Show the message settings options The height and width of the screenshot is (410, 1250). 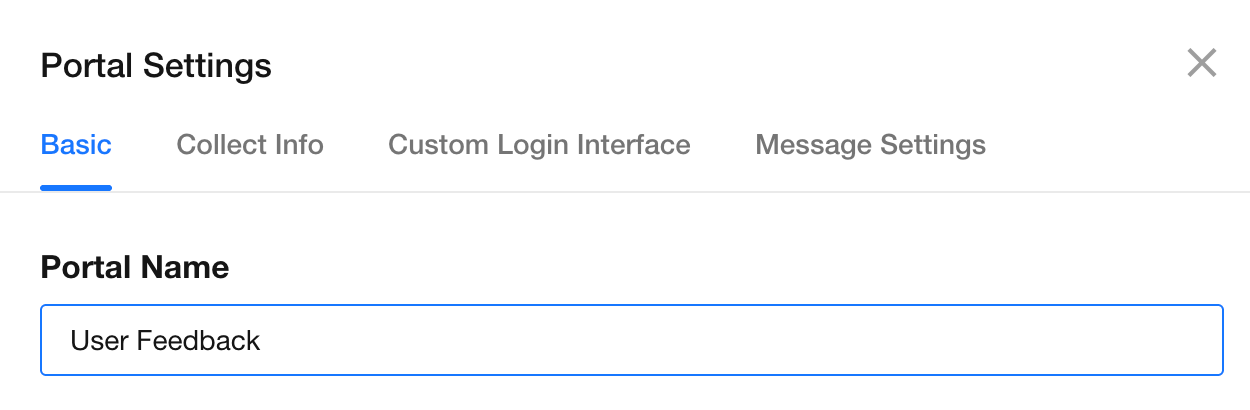870,145
